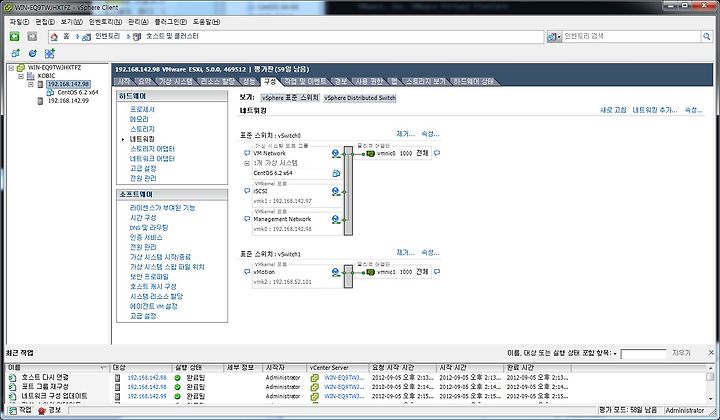Viewport: 720px width, 420px height.
Task: Click the inventory search input field
Action: click(631, 37)
